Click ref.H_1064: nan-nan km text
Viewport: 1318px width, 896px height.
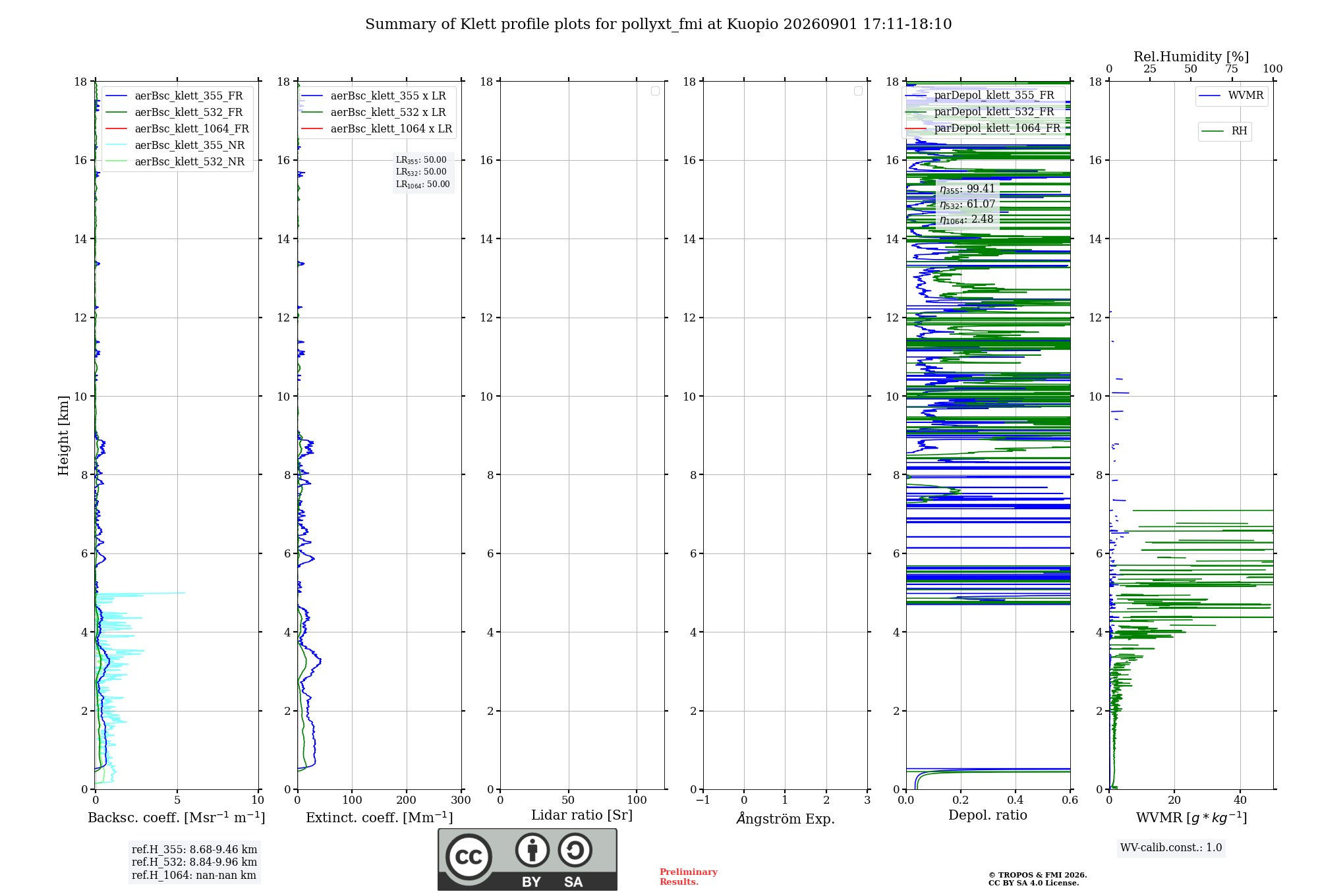tap(194, 876)
